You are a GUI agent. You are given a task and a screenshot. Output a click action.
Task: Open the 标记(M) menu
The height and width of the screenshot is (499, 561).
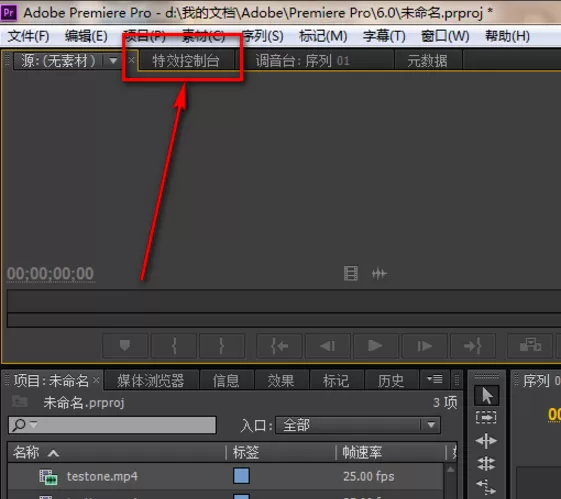coord(323,36)
